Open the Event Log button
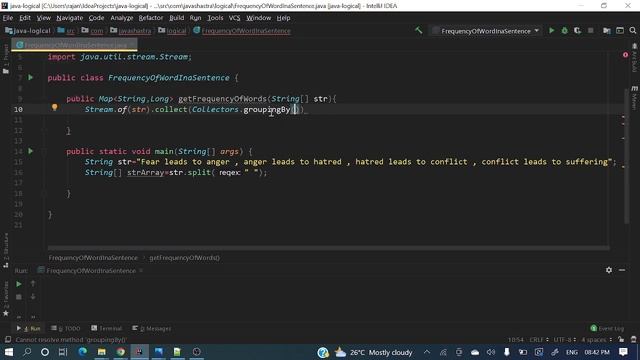The width and height of the screenshot is (640, 360). [607, 328]
